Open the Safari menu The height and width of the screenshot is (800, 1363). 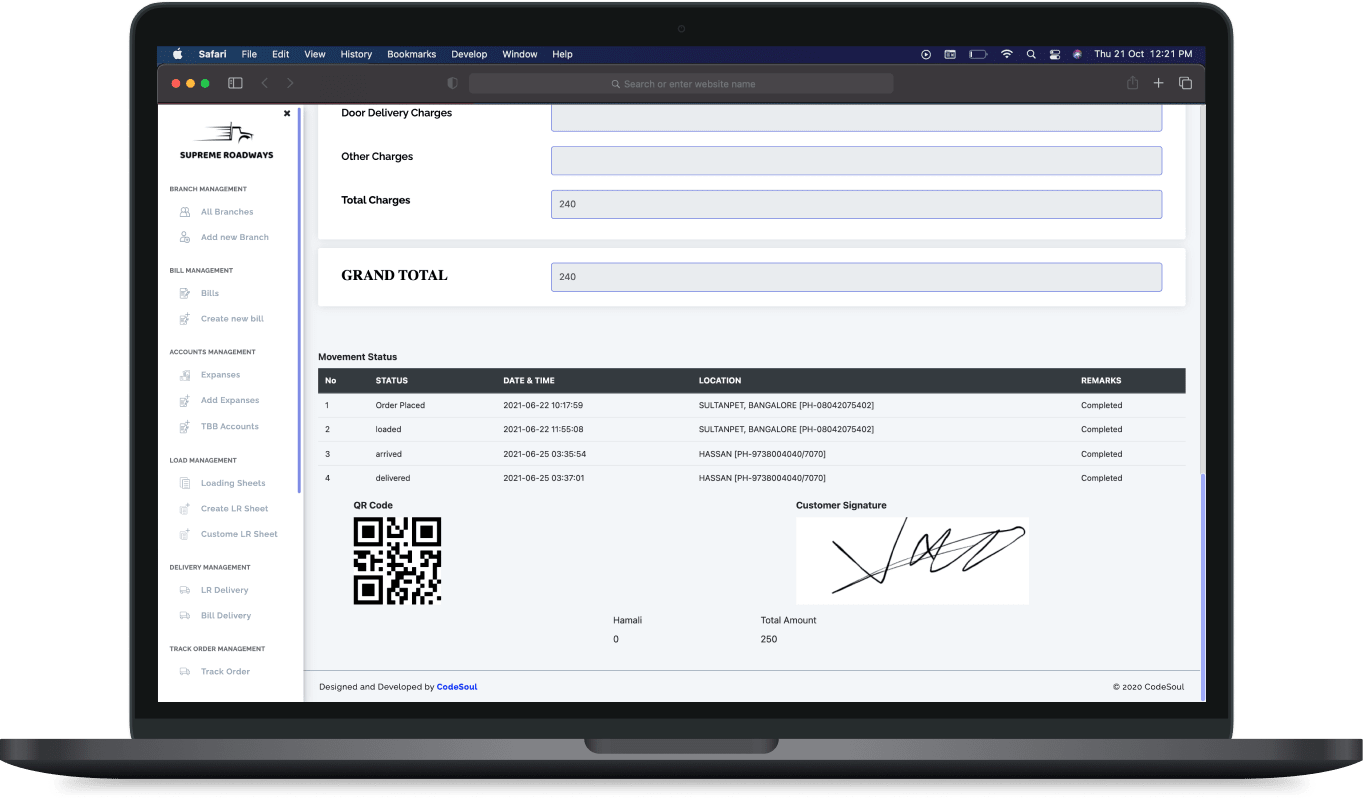(212, 54)
